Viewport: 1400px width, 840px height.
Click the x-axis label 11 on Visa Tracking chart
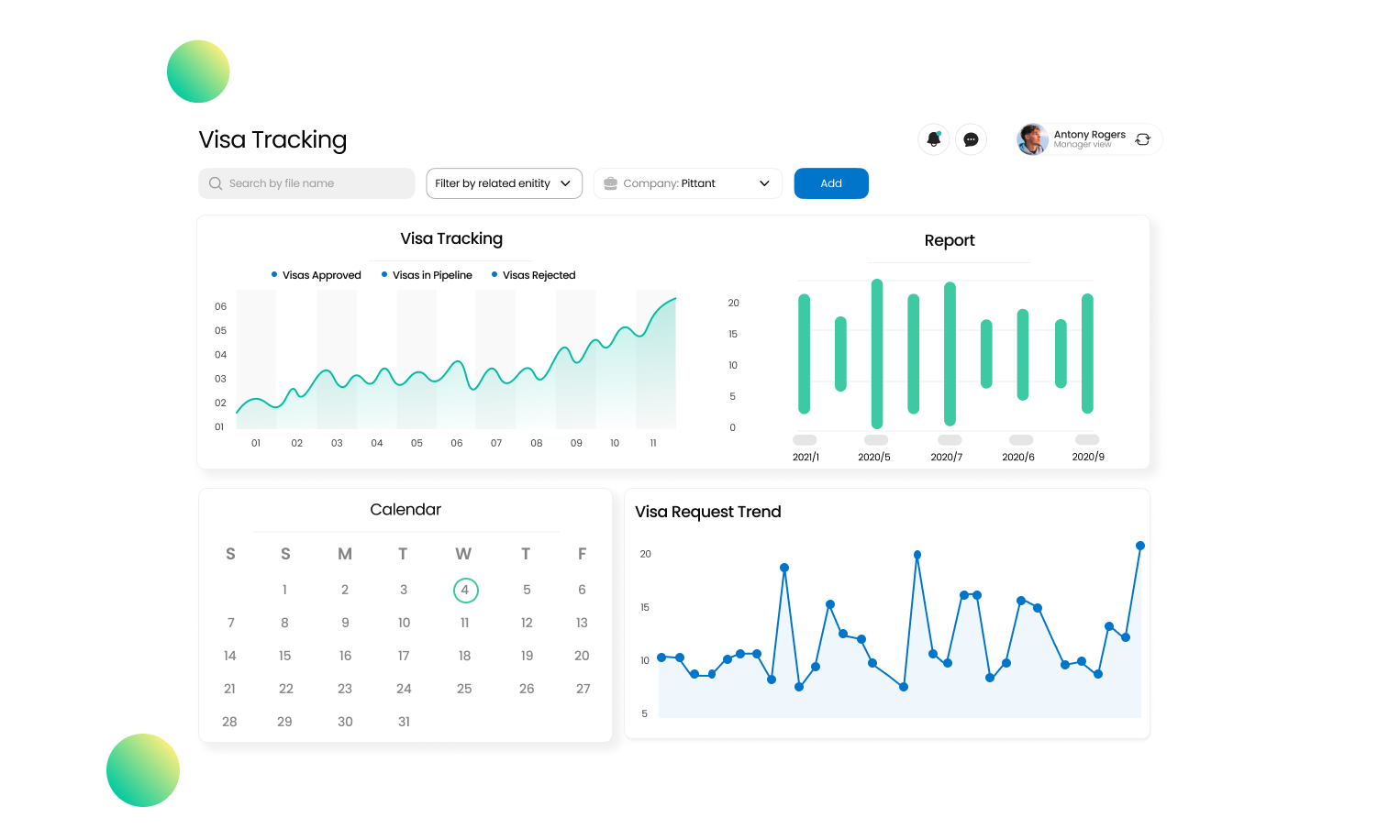coord(653,443)
